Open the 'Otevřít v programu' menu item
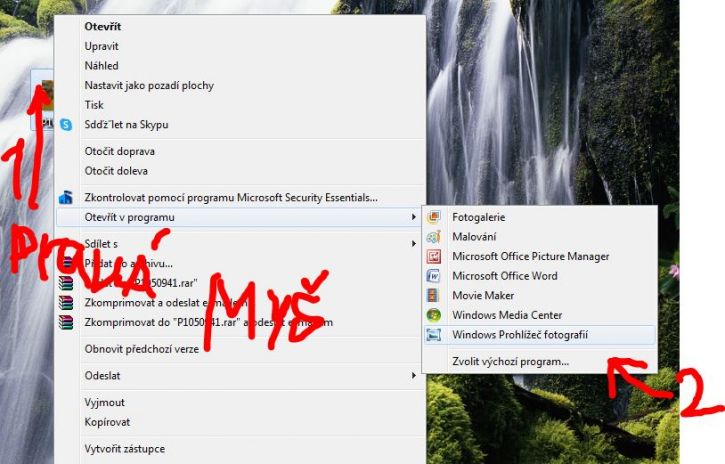 click(x=240, y=217)
